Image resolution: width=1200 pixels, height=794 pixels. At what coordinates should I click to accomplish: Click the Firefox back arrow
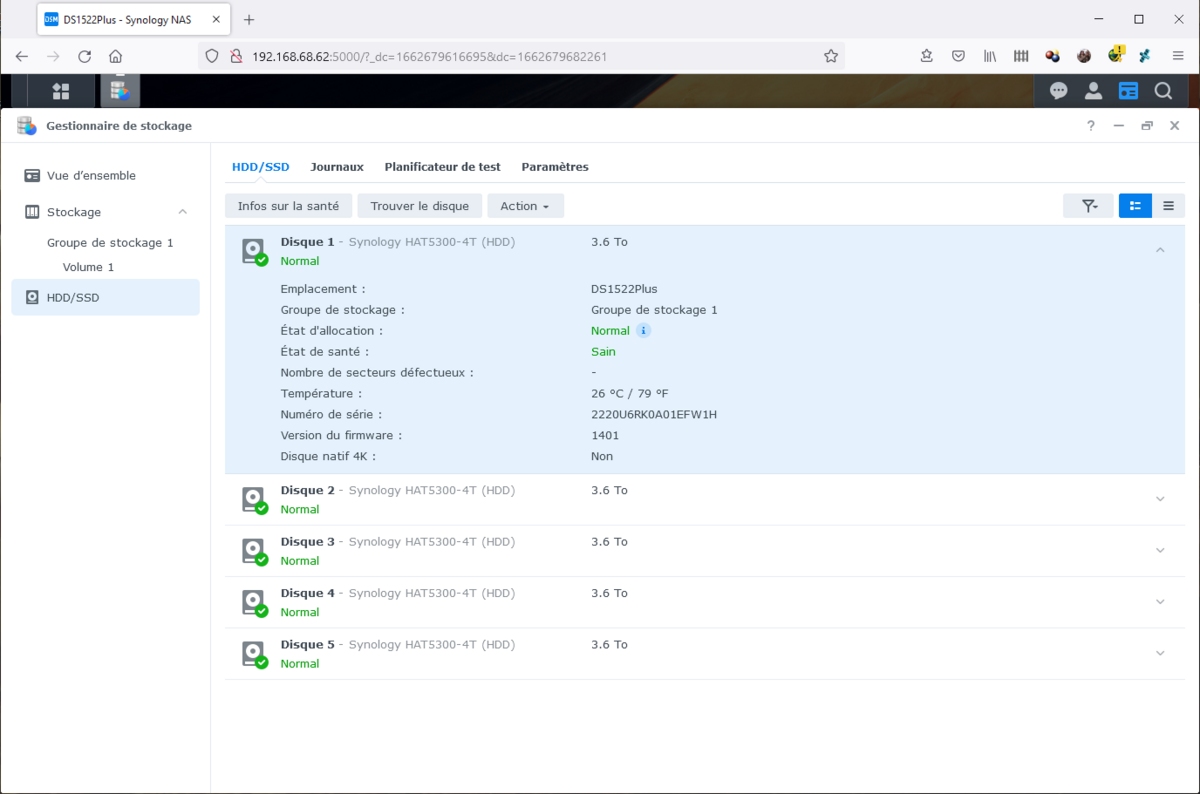tap(22, 56)
